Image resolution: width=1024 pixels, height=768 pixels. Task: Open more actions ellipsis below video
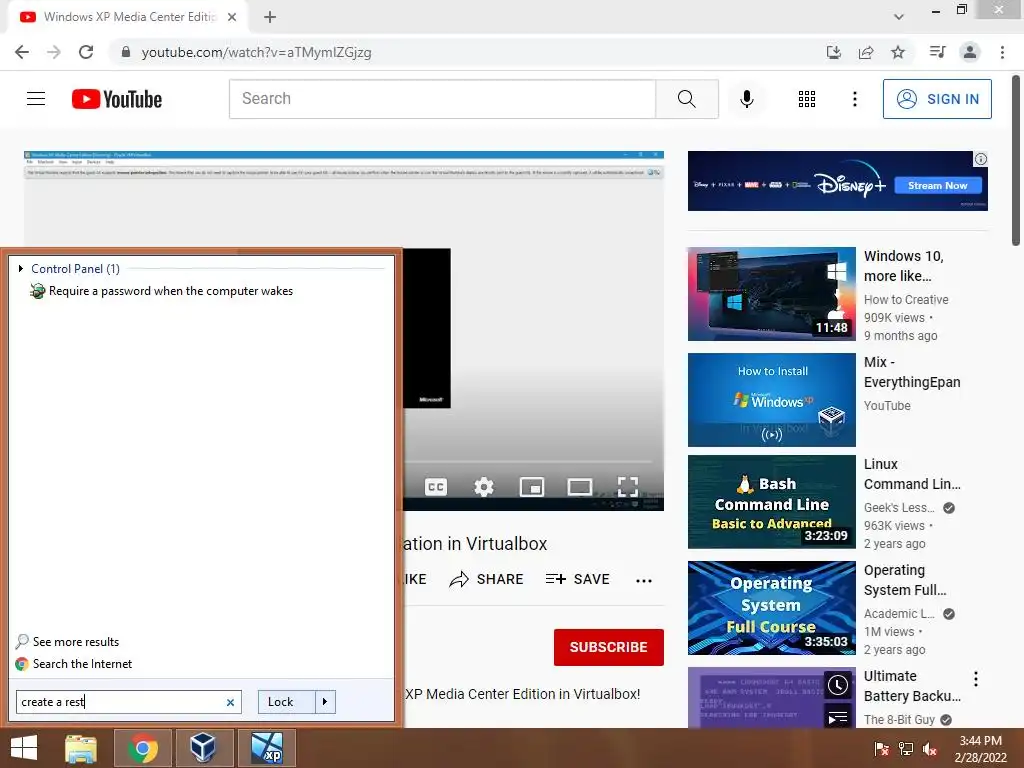644,581
